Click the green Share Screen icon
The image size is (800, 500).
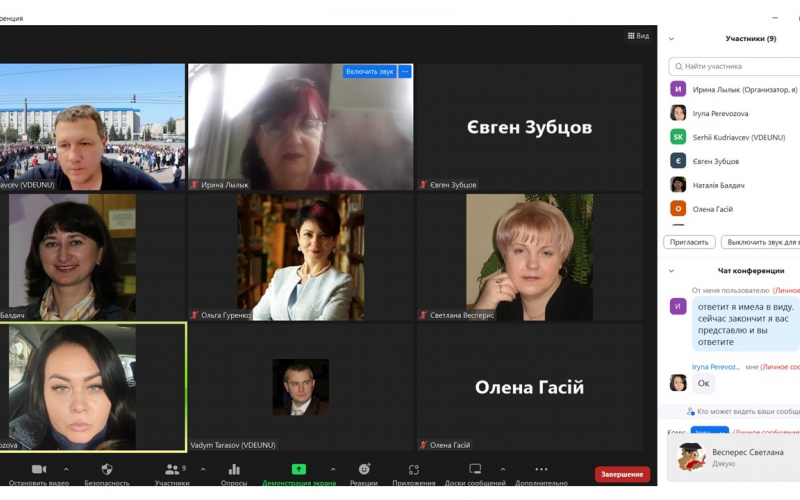tap(299, 469)
